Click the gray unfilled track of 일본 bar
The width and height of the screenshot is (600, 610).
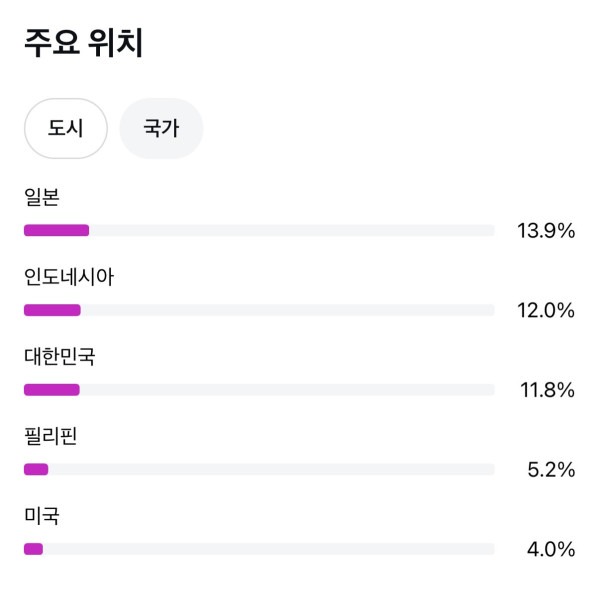pyautogui.click(x=290, y=231)
